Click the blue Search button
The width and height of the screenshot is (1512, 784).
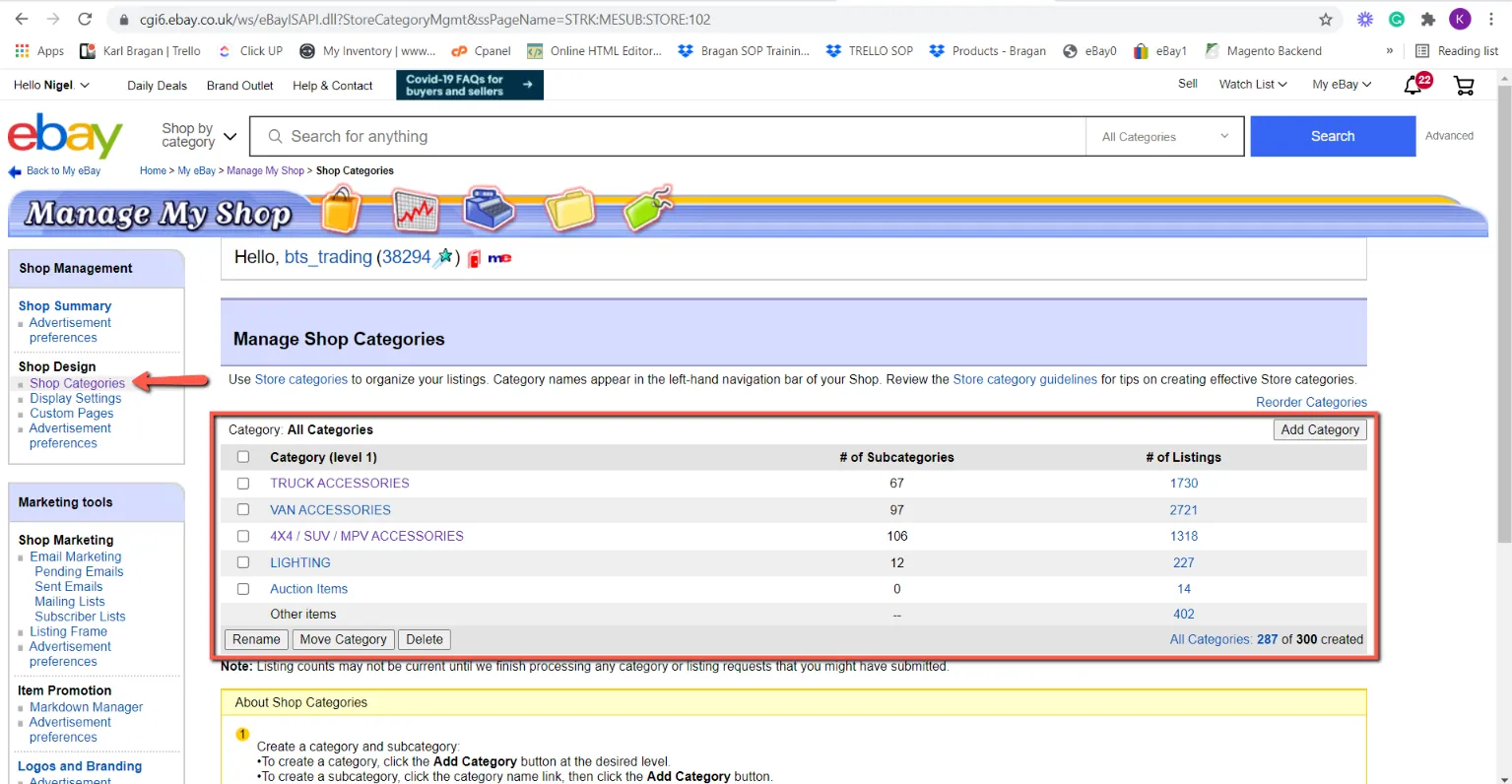[1333, 136]
